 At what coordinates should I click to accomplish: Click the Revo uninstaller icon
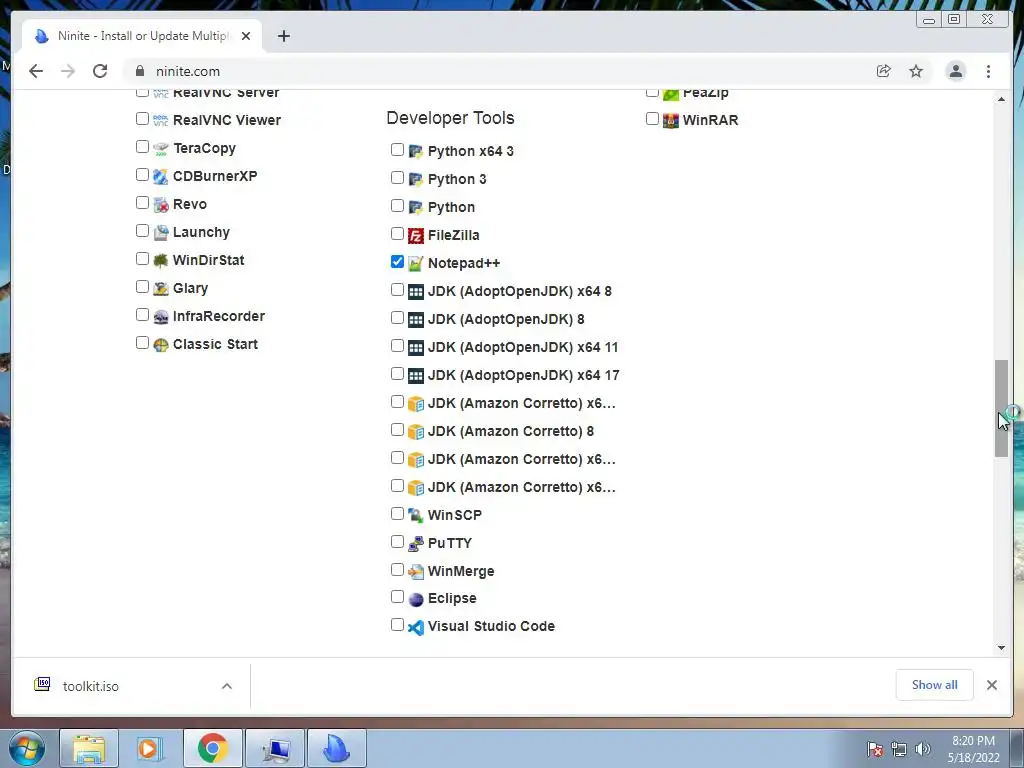[161, 204]
